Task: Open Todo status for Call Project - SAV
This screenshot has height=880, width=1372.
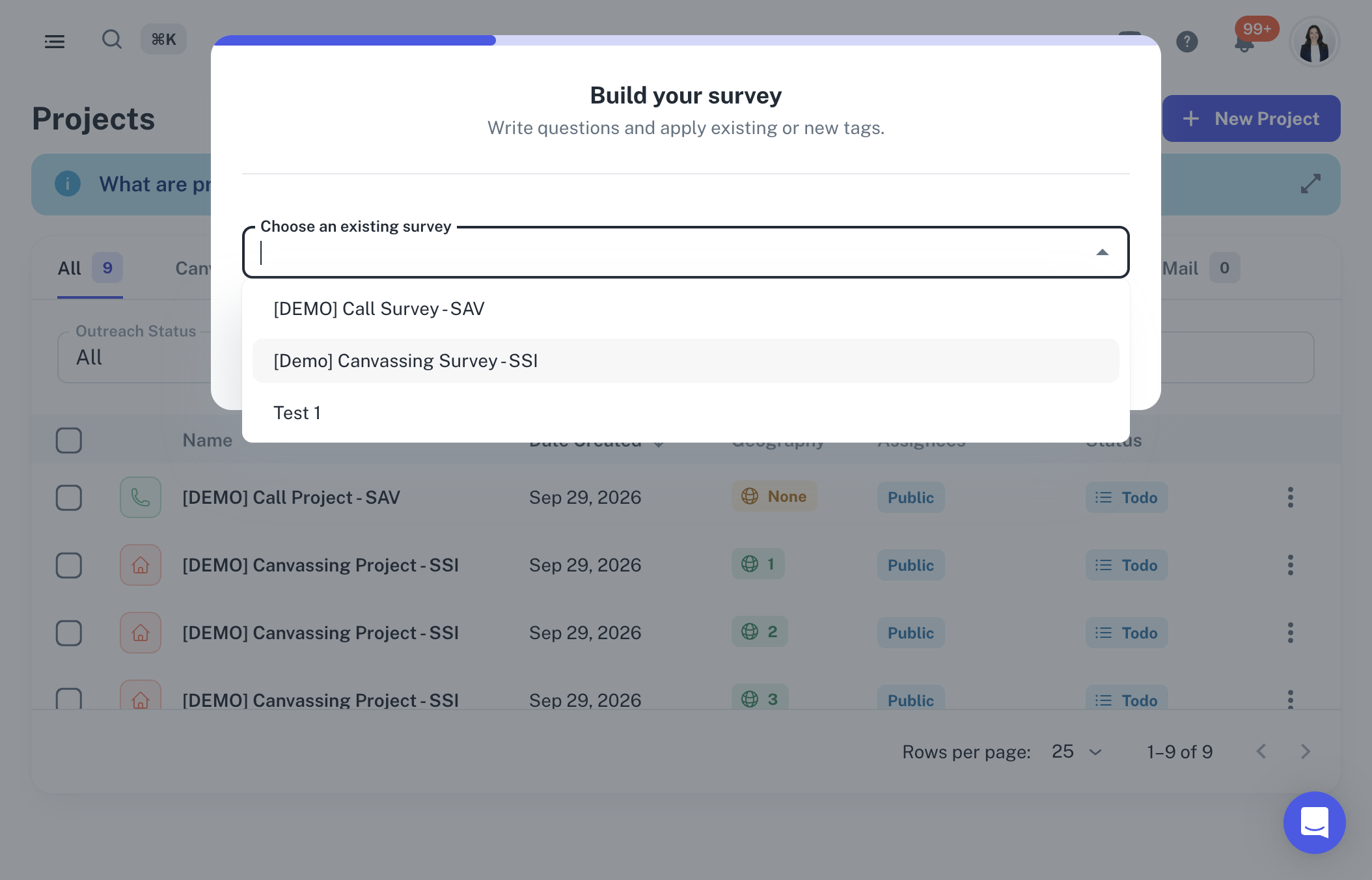Action: (x=1127, y=497)
